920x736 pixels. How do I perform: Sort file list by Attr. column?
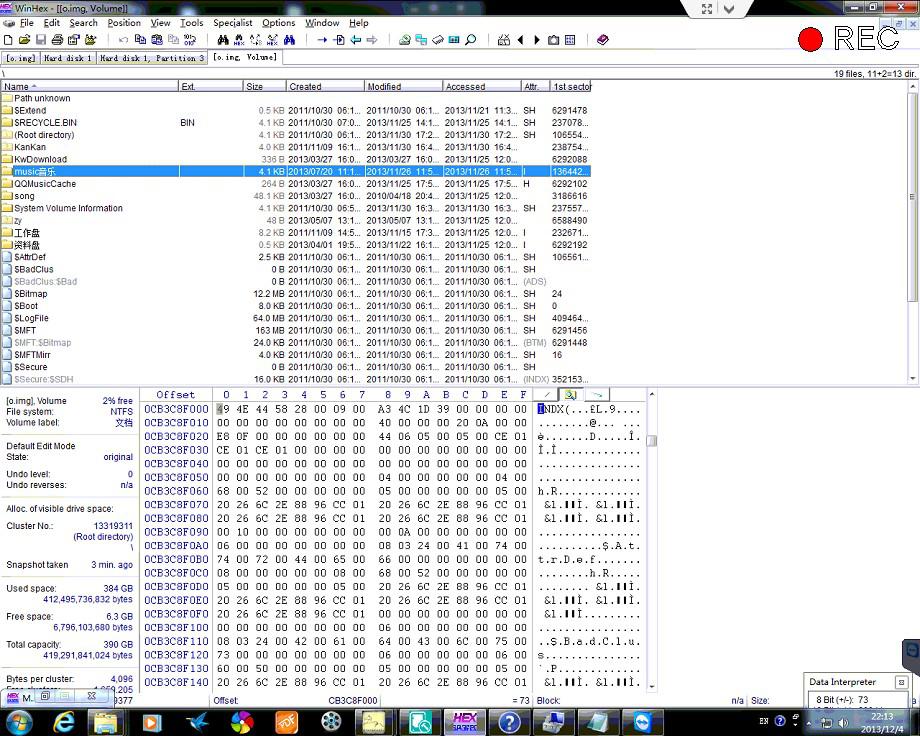point(535,86)
